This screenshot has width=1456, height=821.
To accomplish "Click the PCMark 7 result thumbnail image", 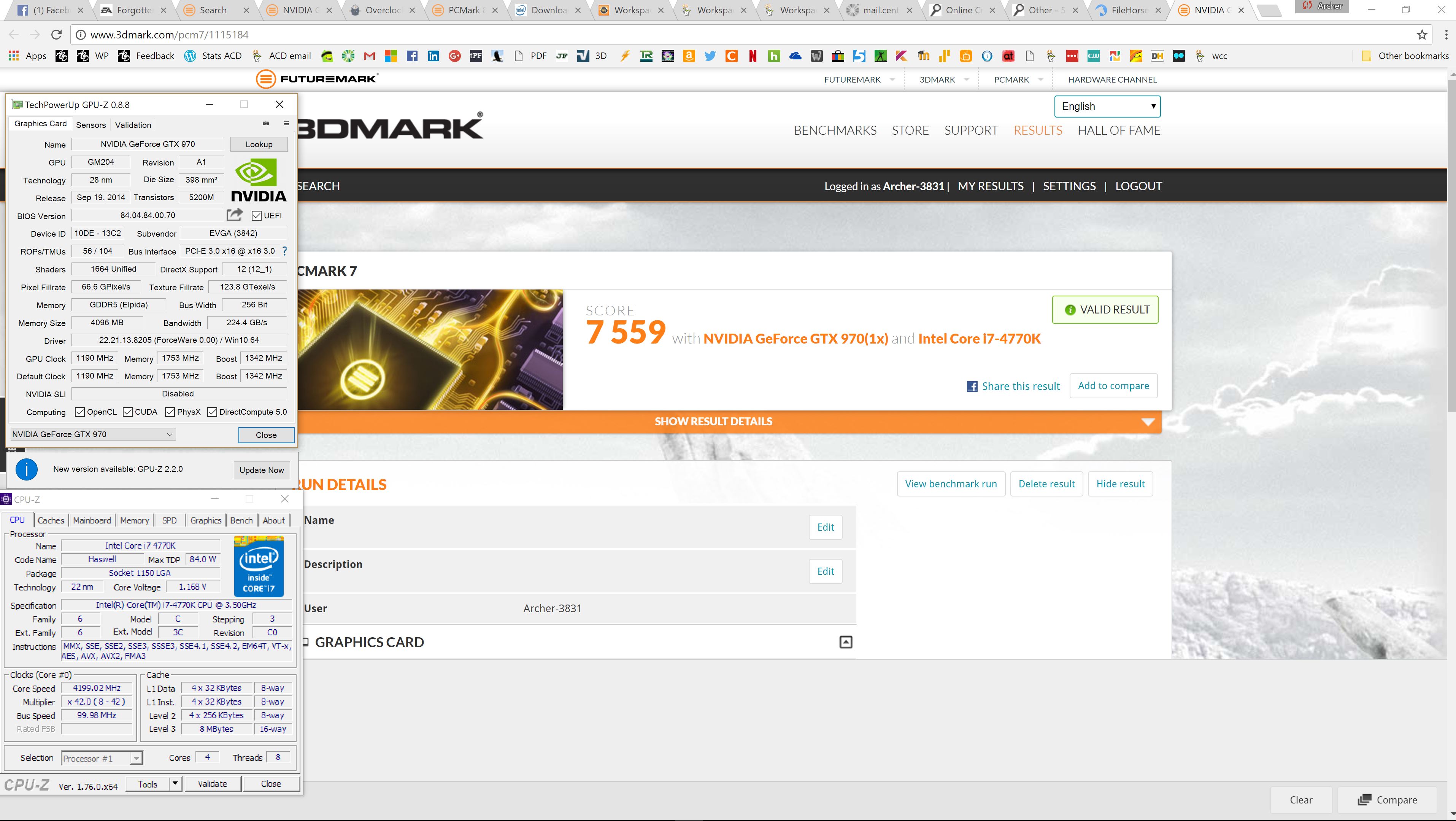I will tap(430, 349).
